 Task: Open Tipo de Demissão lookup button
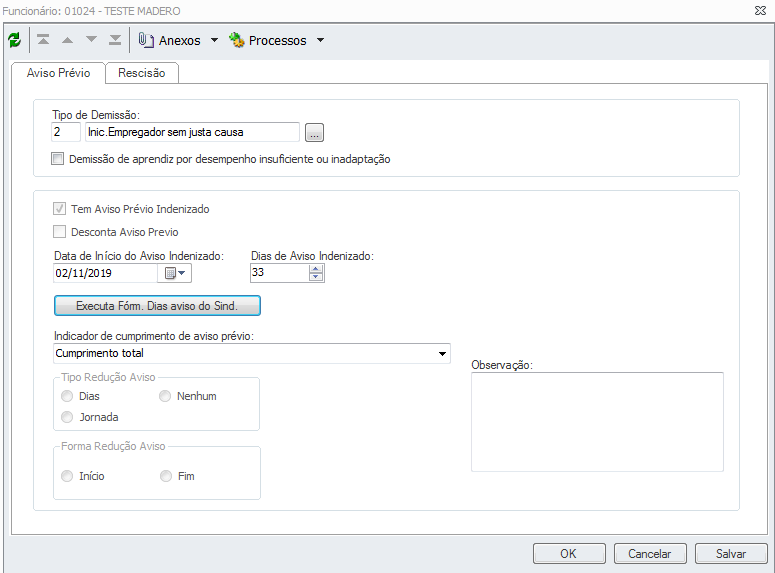click(x=314, y=132)
